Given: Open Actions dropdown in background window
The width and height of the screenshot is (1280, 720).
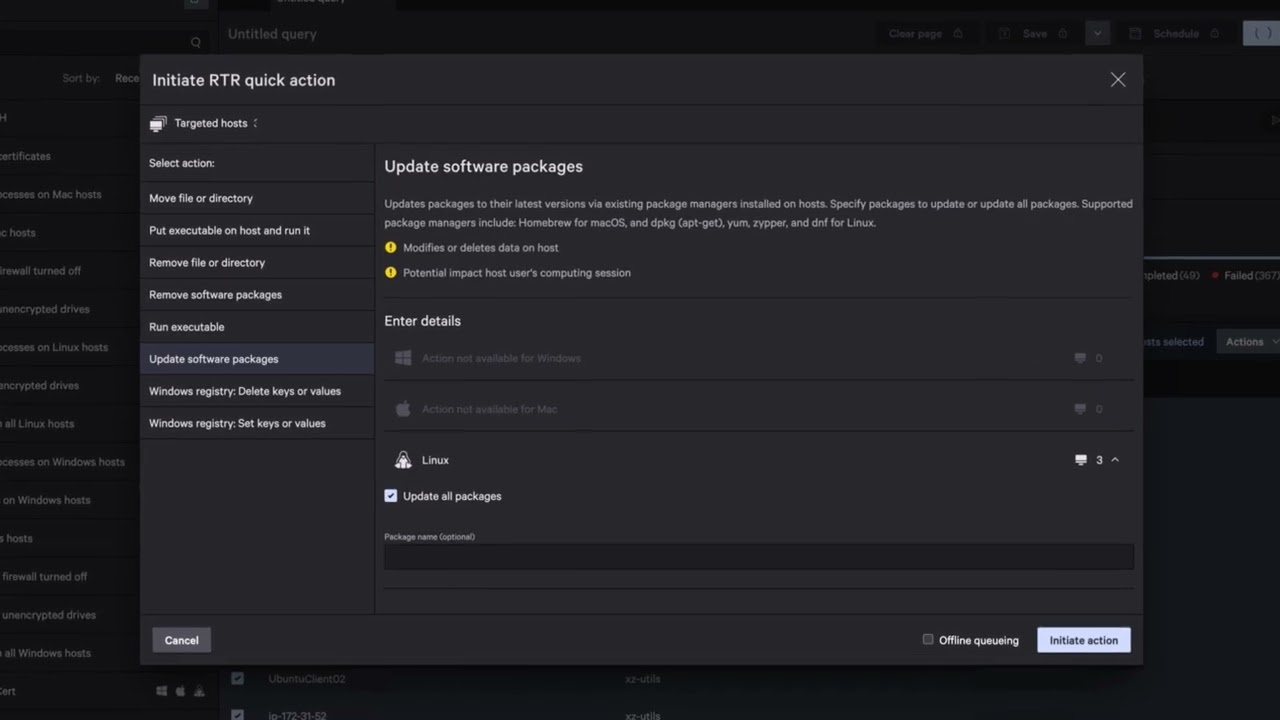Looking at the screenshot, I should pyautogui.click(x=1250, y=342).
